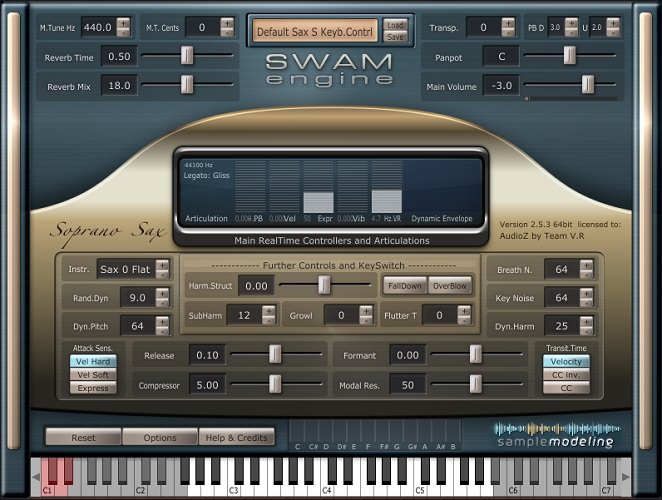Open Help & Credits
662x500 pixels.
tap(236, 438)
